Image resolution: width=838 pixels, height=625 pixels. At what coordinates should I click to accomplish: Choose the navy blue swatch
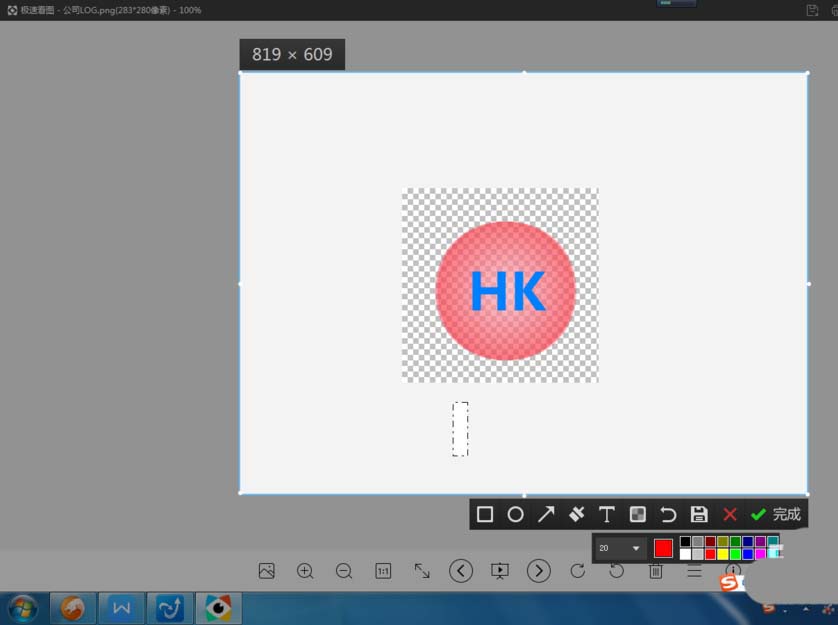[x=748, y=542]
